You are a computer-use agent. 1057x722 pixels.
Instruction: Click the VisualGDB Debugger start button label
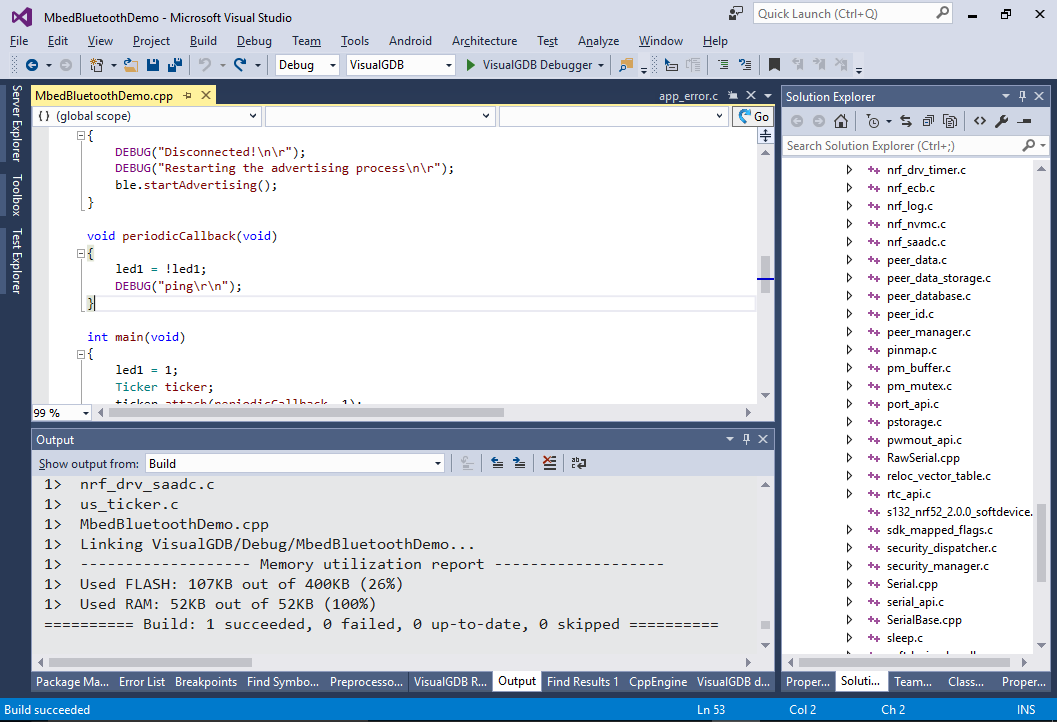[537, 65]
